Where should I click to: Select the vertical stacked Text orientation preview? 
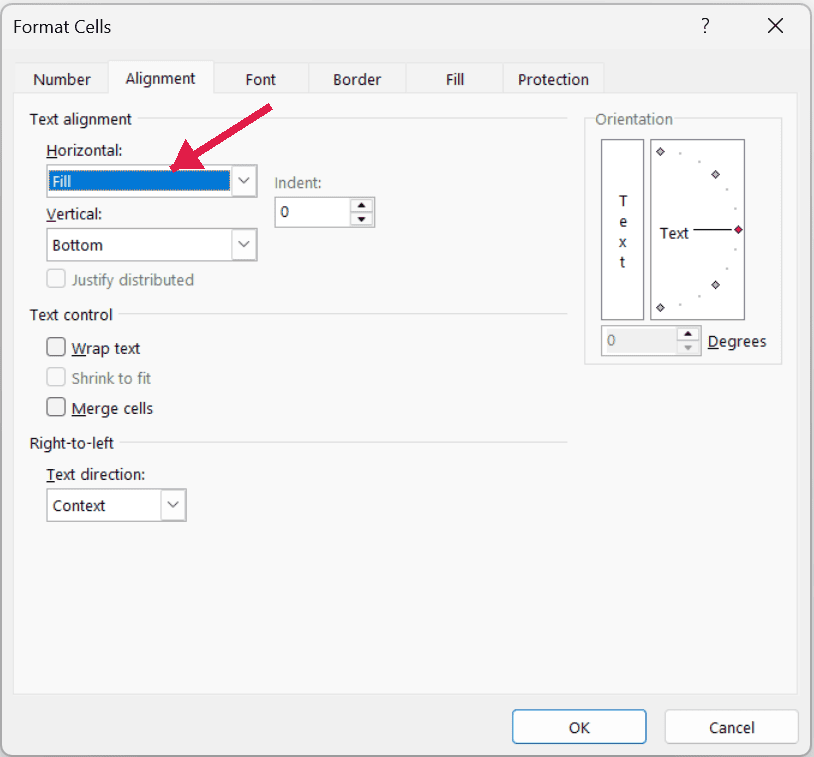(x=622, y=231)
